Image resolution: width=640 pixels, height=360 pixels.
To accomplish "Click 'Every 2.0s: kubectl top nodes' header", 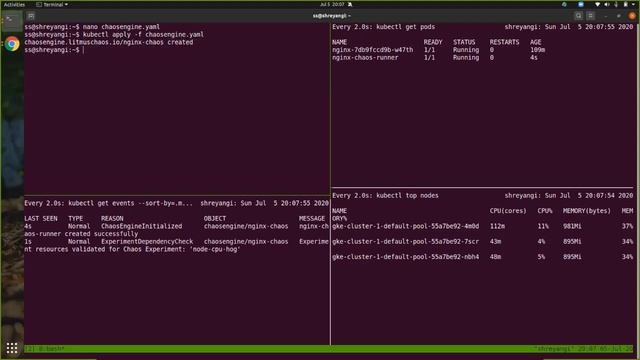I will [385, 196].
